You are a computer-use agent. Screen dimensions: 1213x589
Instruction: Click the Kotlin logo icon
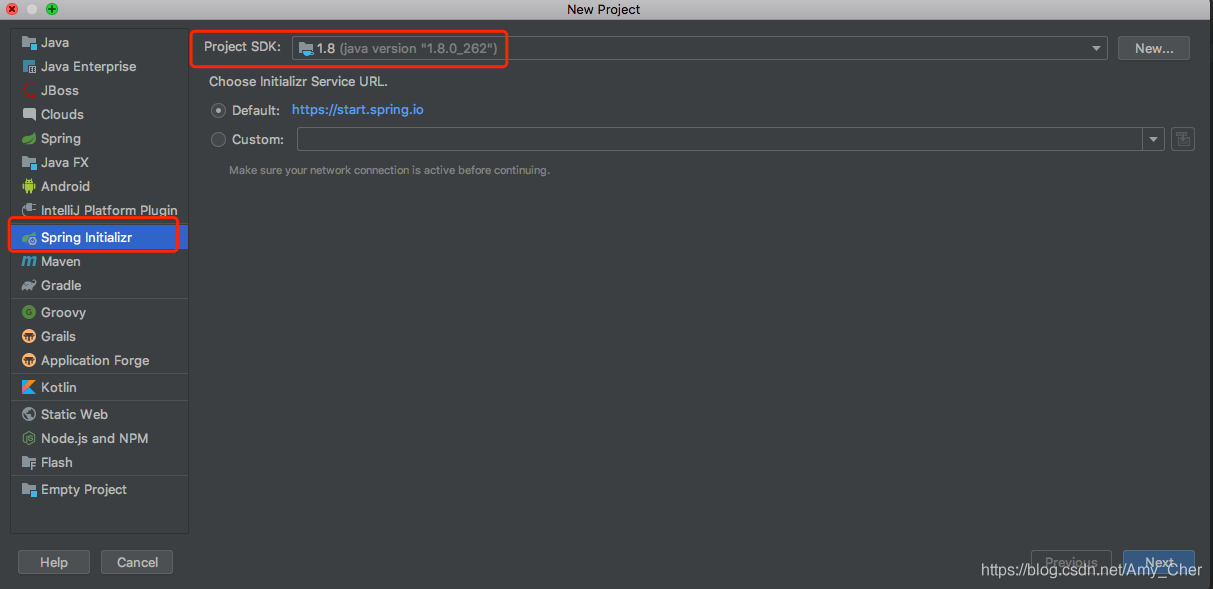29,388
